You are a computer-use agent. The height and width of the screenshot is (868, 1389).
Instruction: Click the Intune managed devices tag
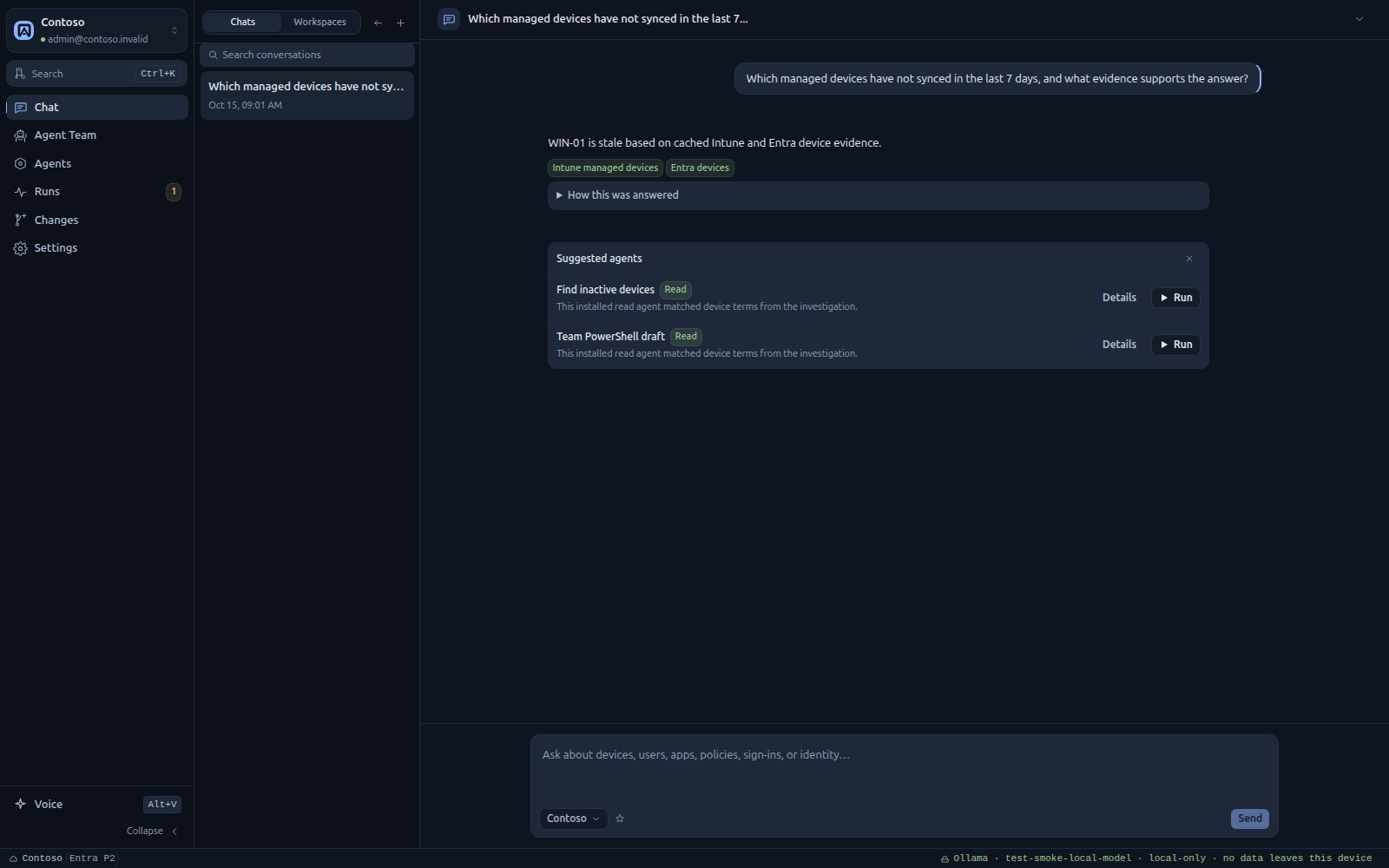click(x=605, y=168)
